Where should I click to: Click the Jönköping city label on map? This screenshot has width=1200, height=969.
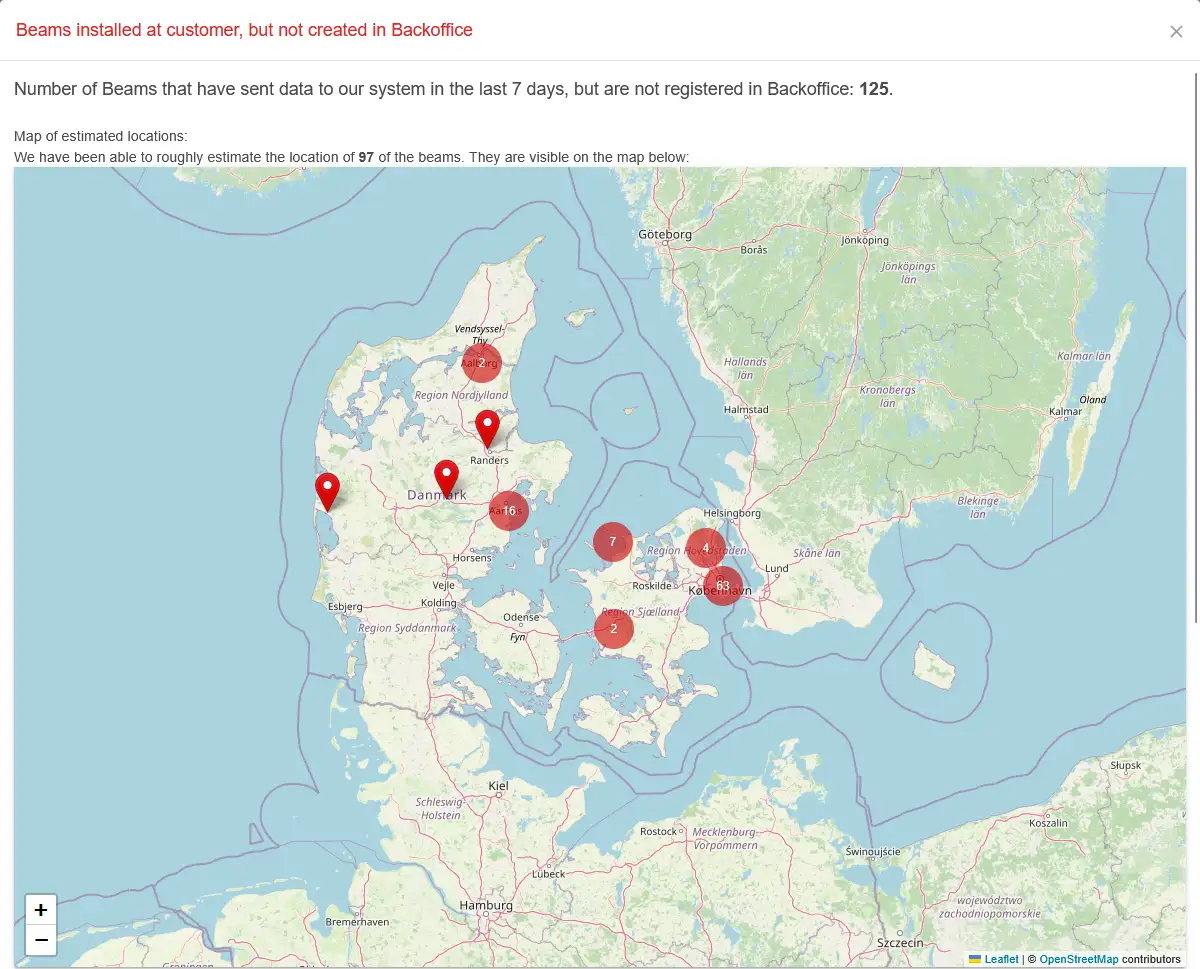(x=865, y=240)
